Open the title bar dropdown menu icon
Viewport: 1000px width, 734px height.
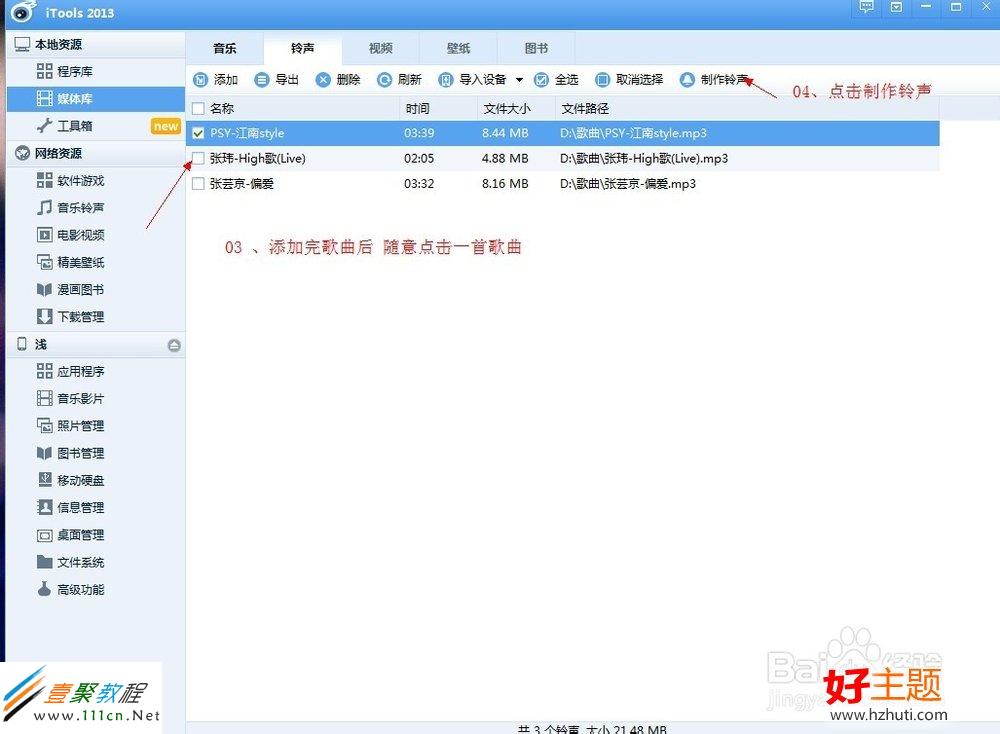click(896, 7)
